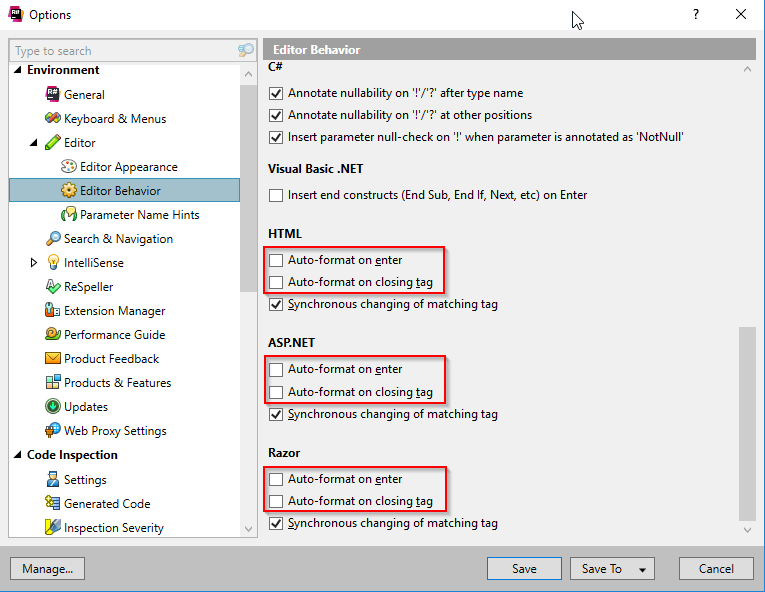Click the Editor Appearance palette icon
This screenshot has width=765, height=592.
[x=68, y=166]
